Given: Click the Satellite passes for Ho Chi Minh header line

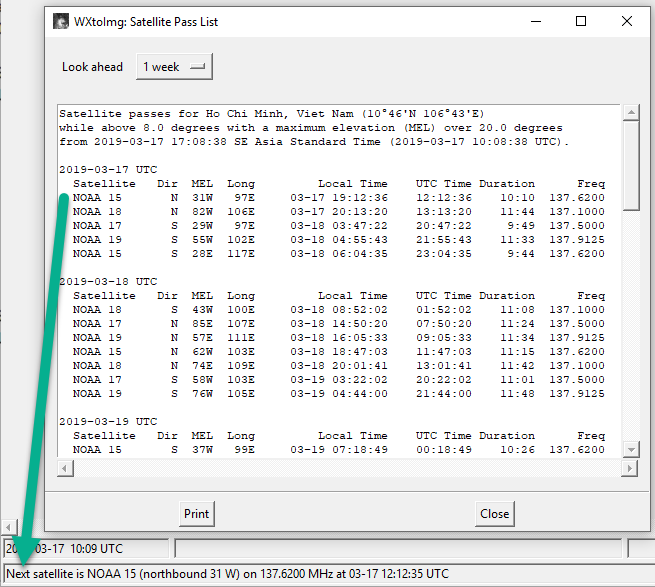Looking at the screenshot, I should (x=272, y=114).
